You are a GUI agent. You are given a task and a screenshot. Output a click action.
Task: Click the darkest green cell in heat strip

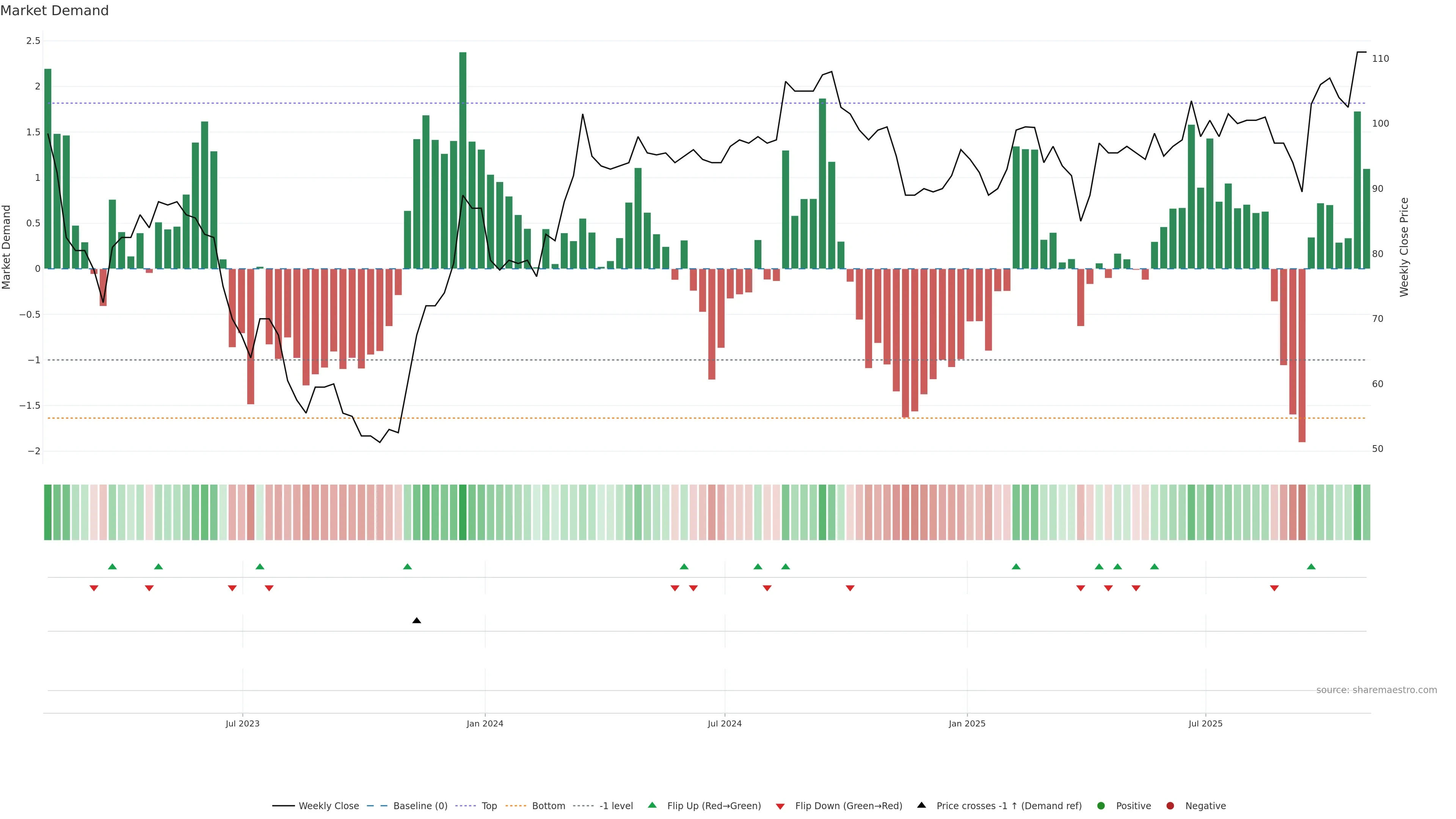click(x=463, y=512)
